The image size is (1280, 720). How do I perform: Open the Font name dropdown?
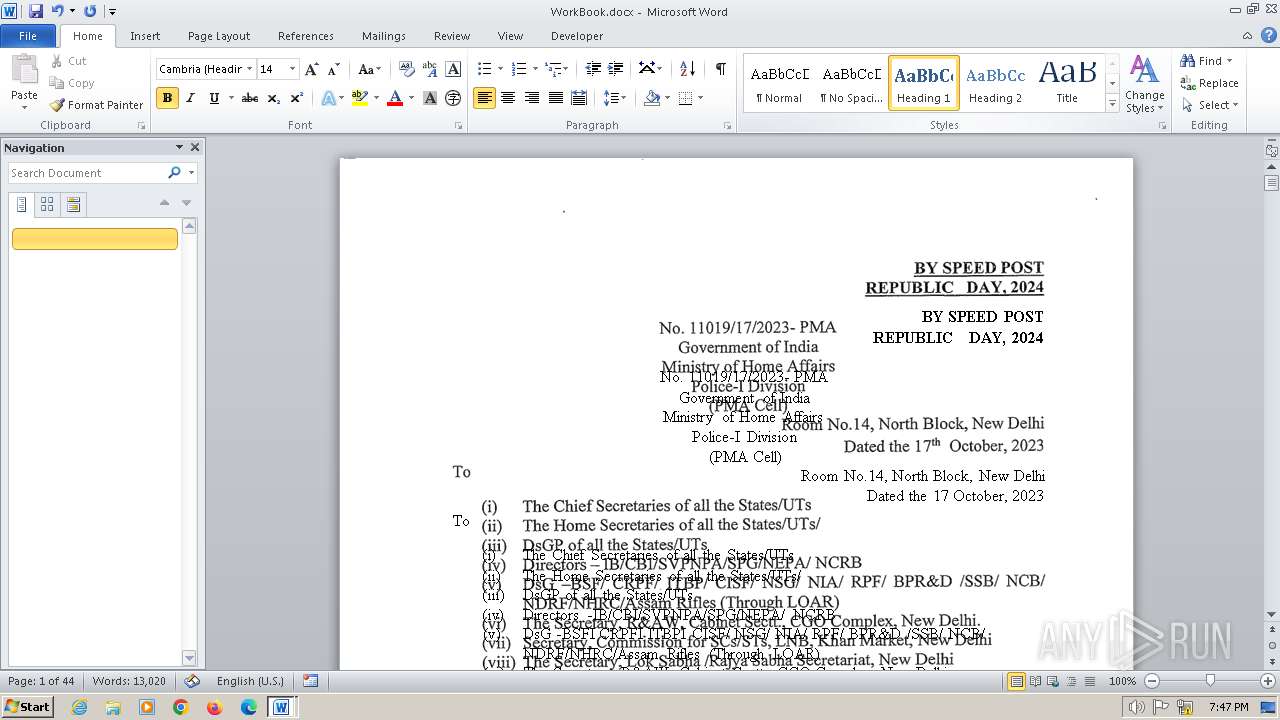249,69
